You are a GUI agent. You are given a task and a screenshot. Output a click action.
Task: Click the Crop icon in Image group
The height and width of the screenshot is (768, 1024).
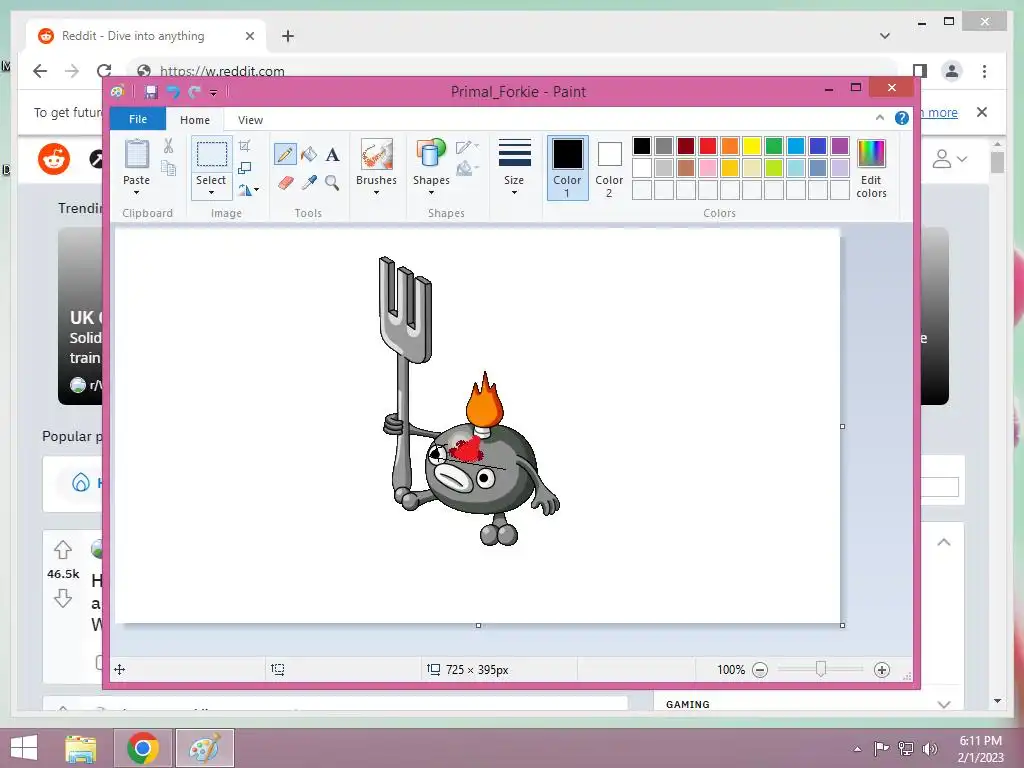244,146
